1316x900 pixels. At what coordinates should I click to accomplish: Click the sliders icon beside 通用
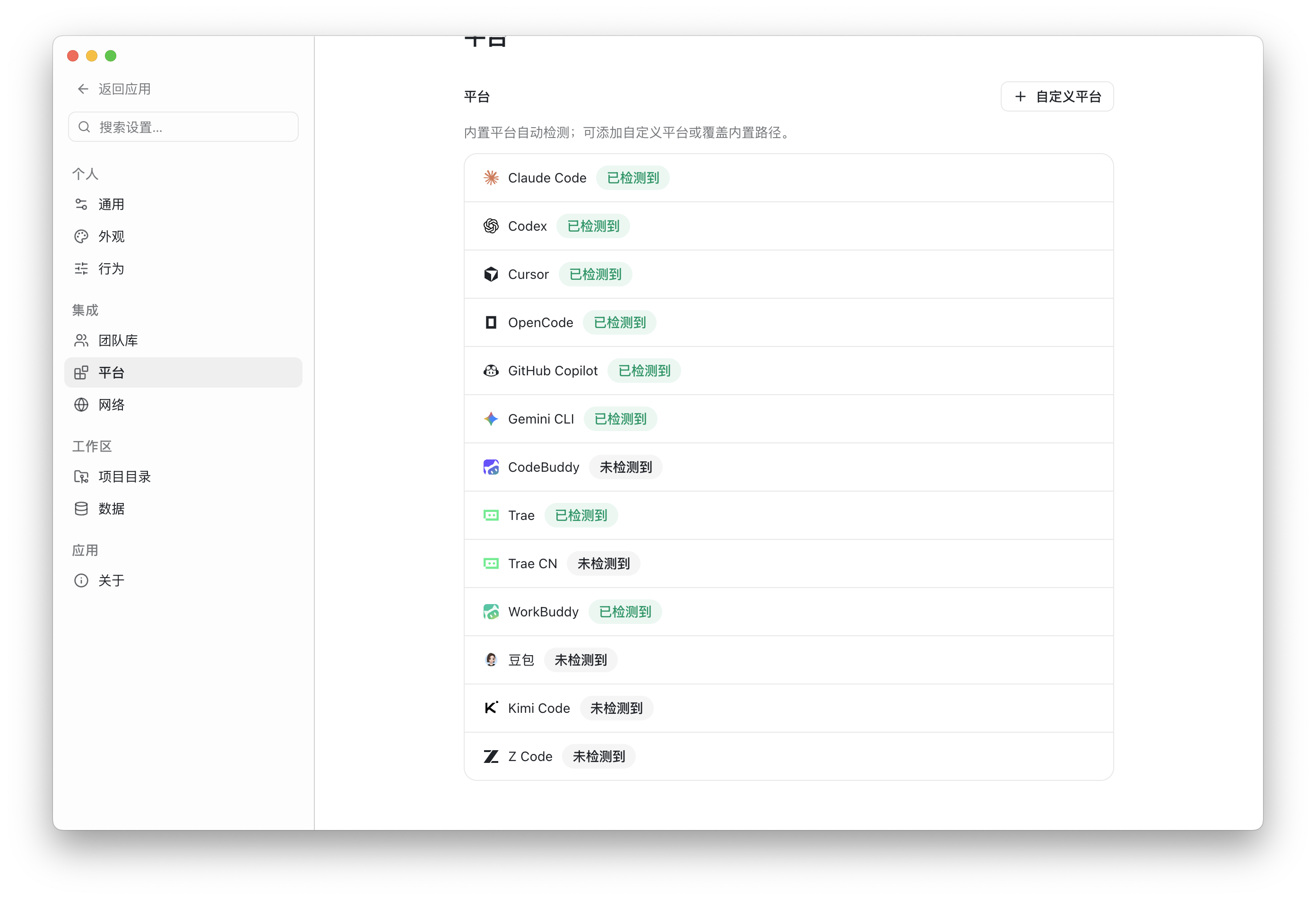[x=81, y=205]
